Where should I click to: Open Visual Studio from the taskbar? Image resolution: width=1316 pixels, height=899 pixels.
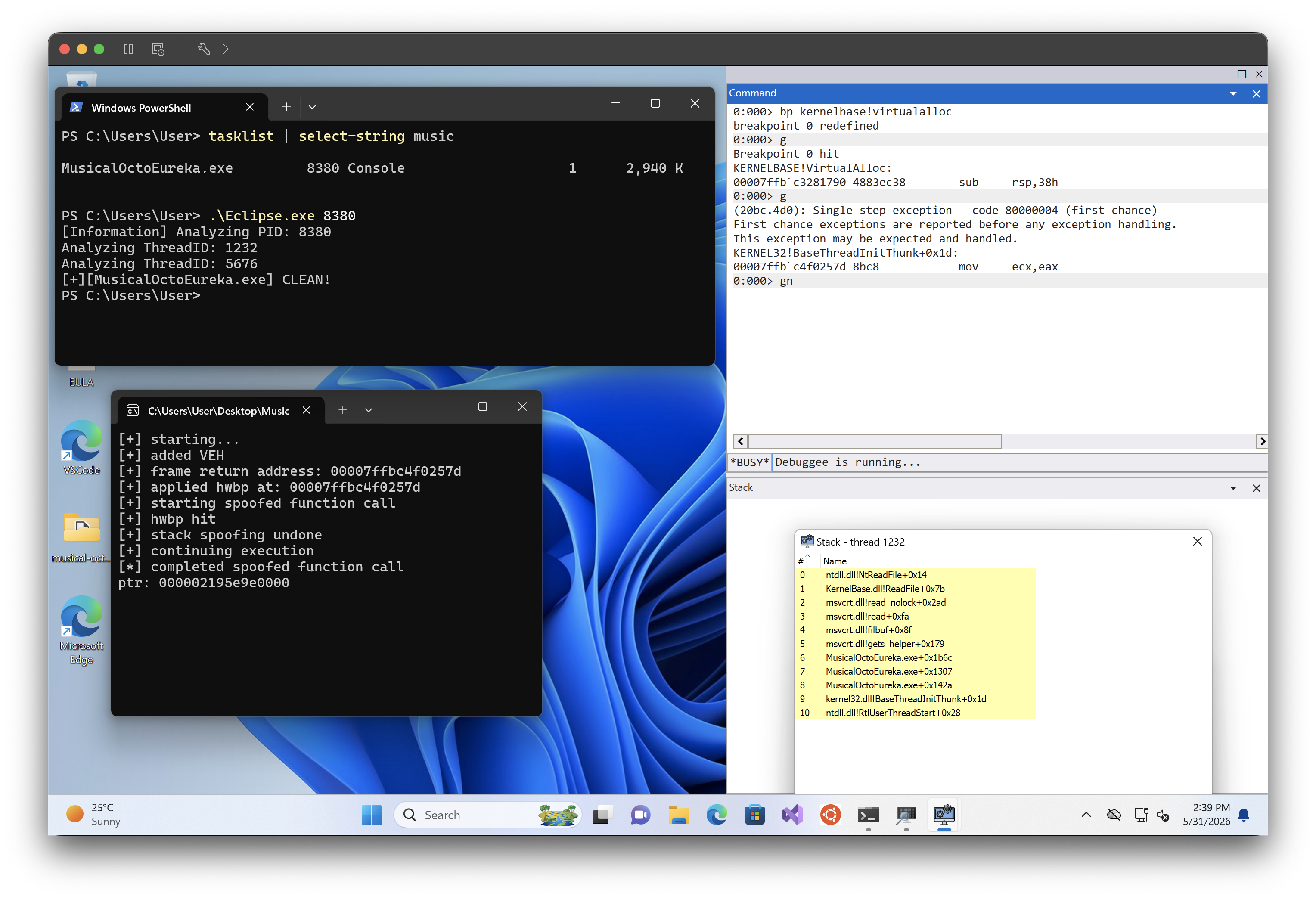coord(792,815)
